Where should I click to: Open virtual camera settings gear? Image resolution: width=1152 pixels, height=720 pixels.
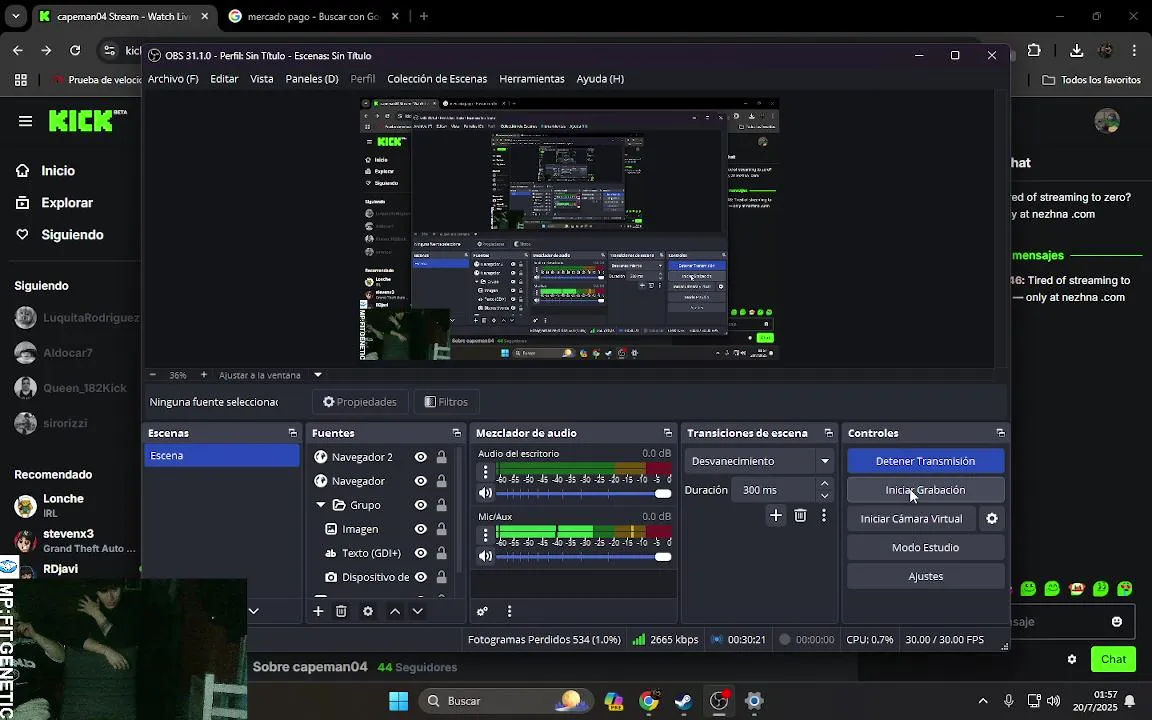(992, 519)
